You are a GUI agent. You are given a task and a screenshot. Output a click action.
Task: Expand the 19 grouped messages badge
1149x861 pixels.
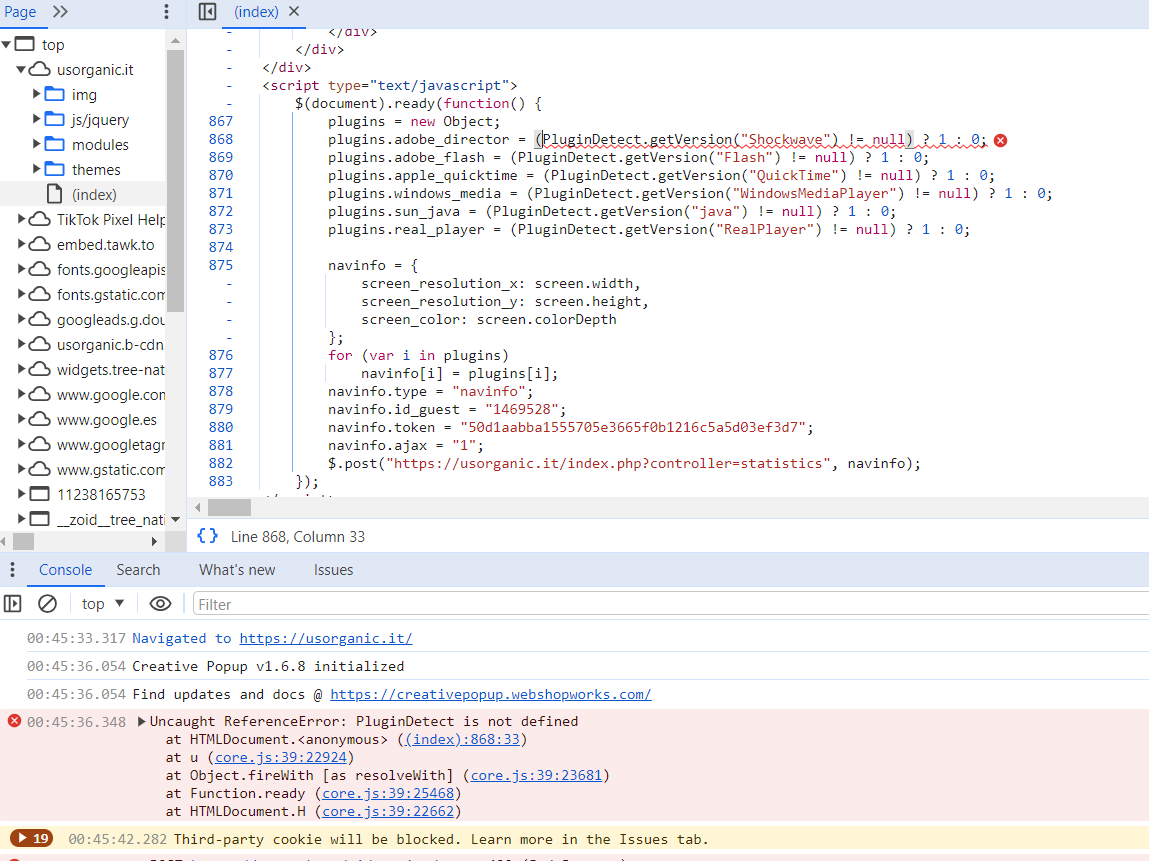31,839
